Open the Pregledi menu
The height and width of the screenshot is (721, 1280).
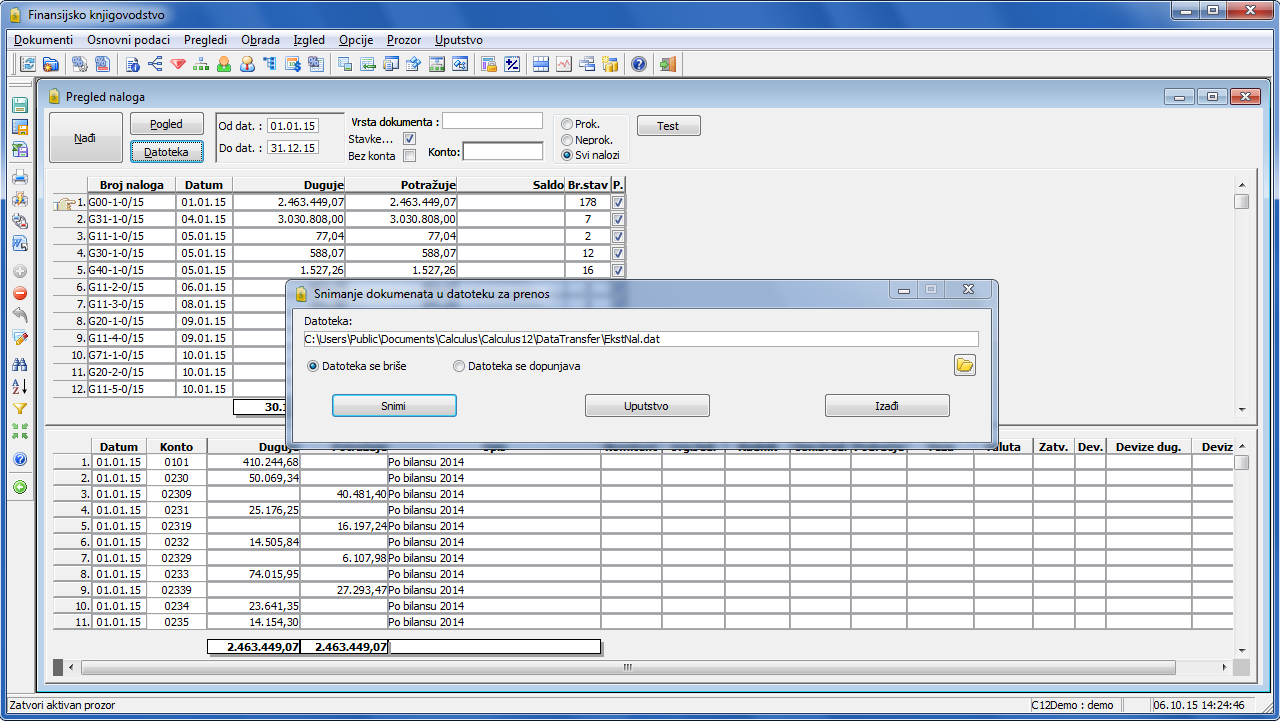click(205, 40)
